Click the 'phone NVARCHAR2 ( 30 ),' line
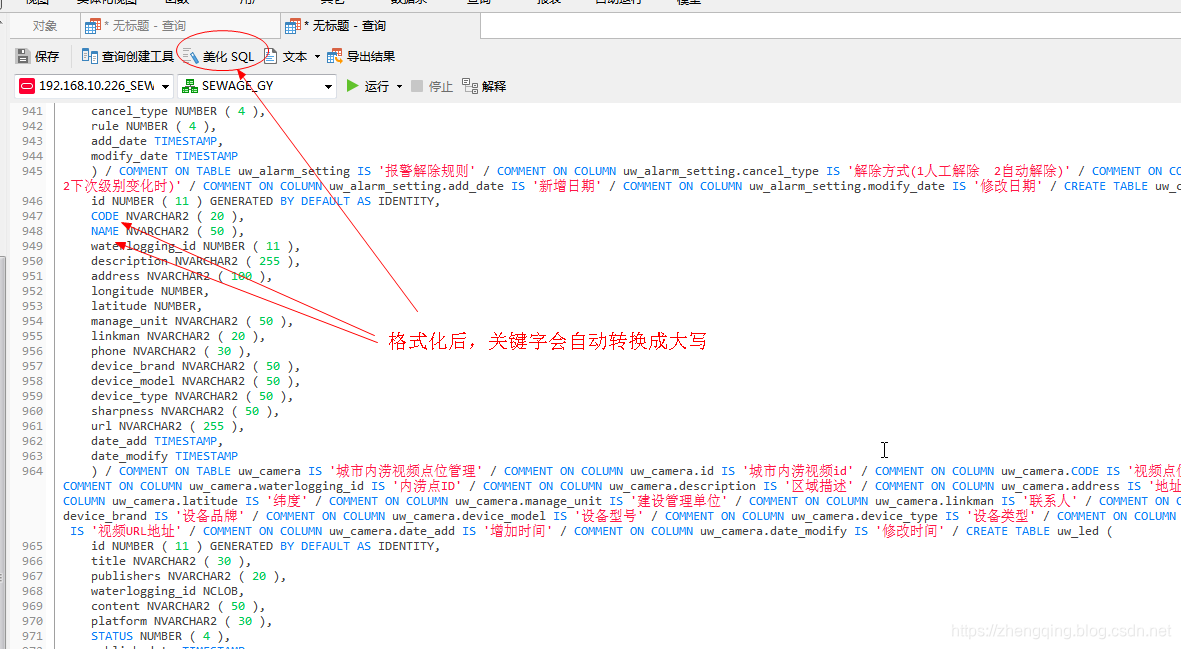Image resolution: width=1181 pixels, height=649 pixels. tap(171, 352)
